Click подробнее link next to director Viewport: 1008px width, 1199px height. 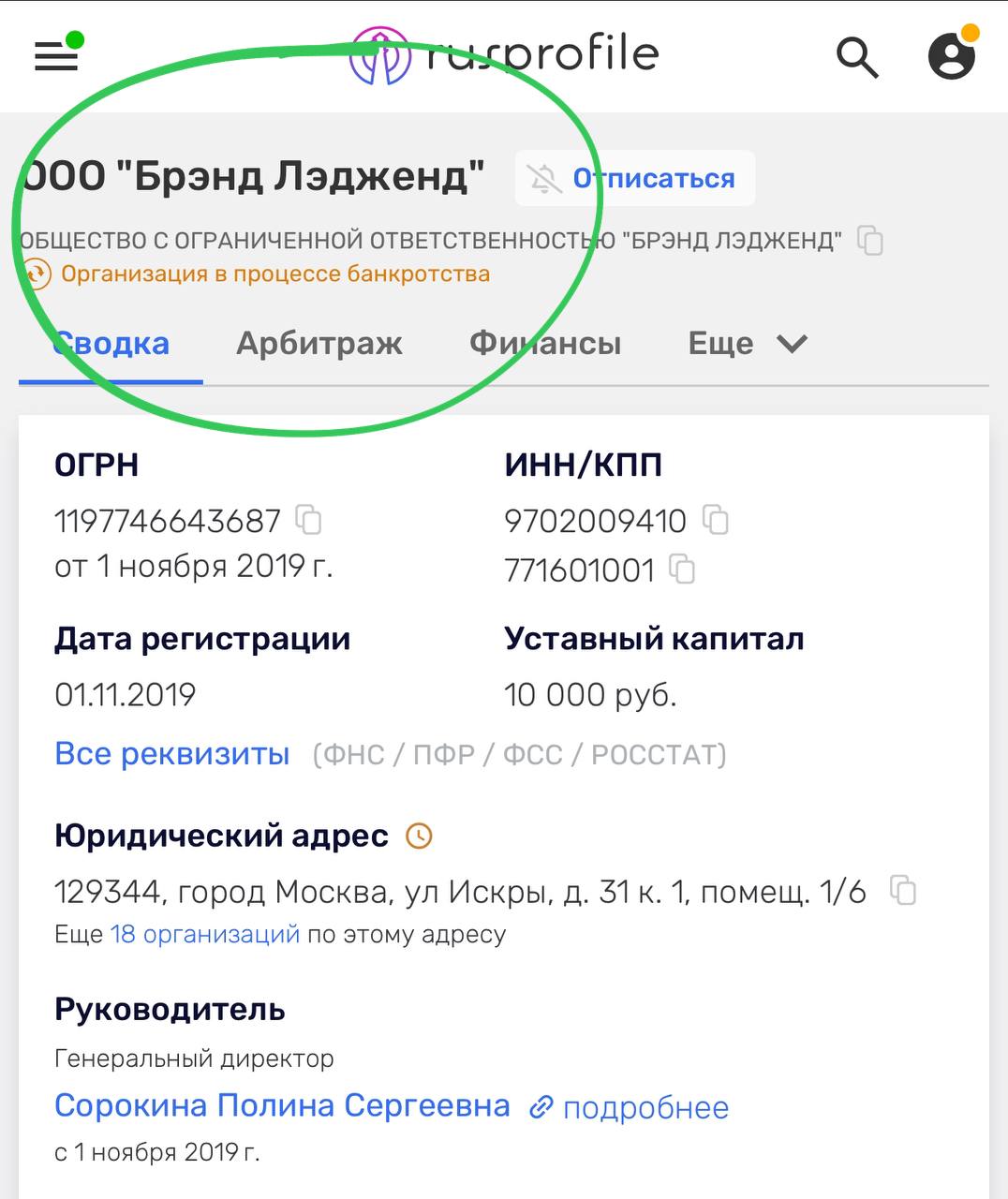630,1107
